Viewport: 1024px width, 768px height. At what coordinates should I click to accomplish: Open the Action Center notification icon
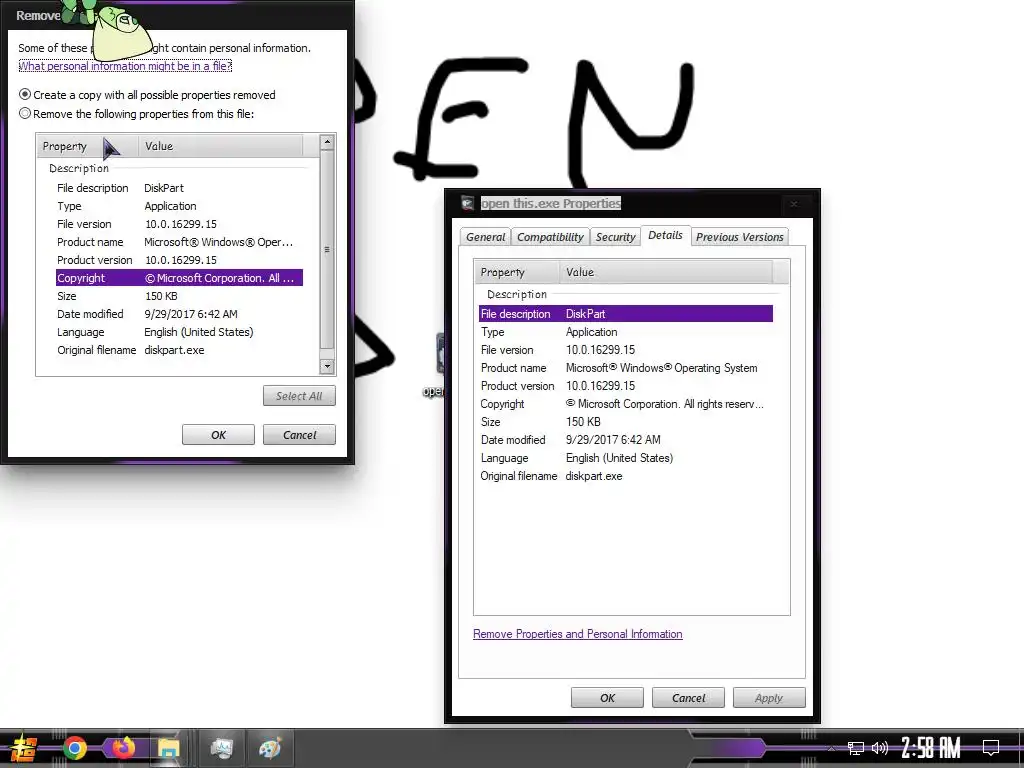coord(991,748)
